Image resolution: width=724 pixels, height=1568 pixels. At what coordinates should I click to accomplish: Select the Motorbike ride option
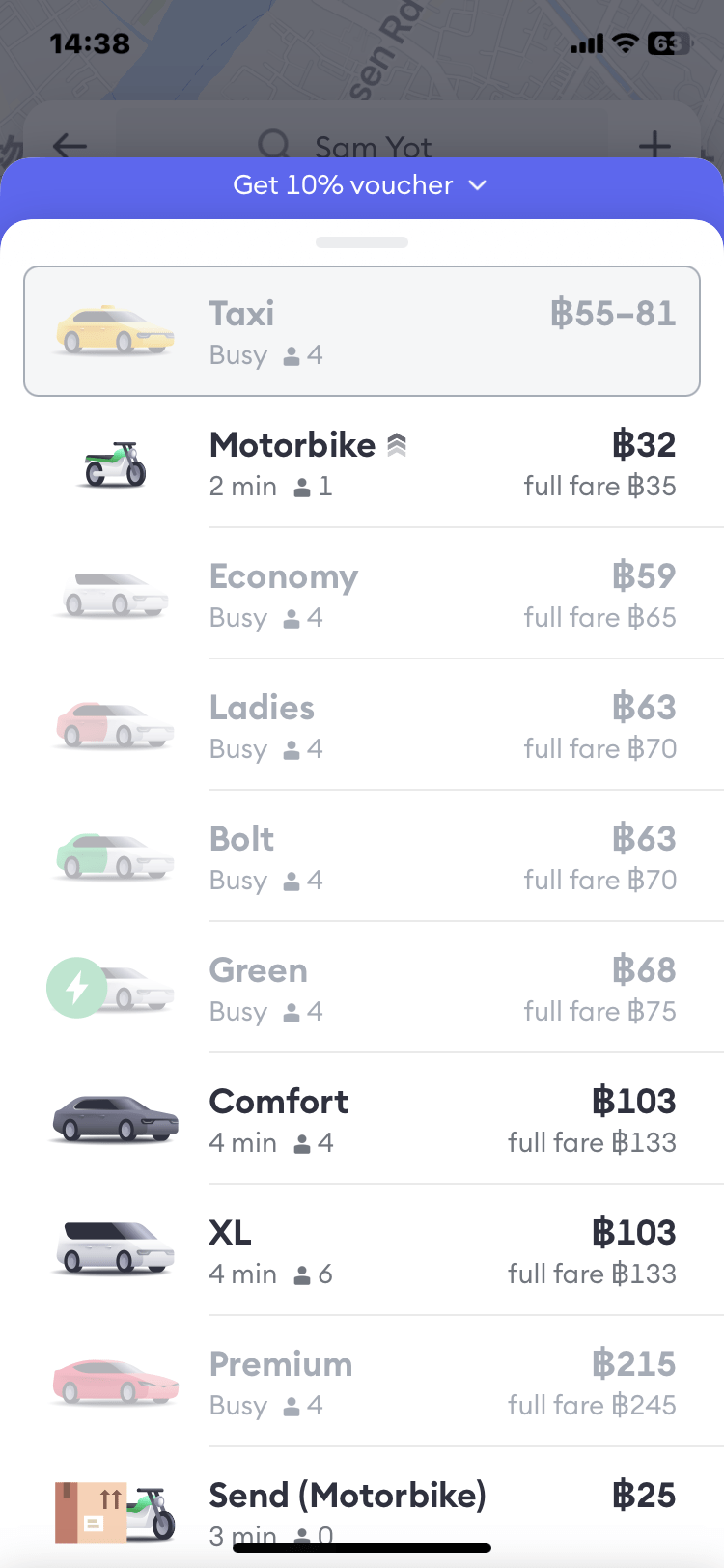point(386,464)
